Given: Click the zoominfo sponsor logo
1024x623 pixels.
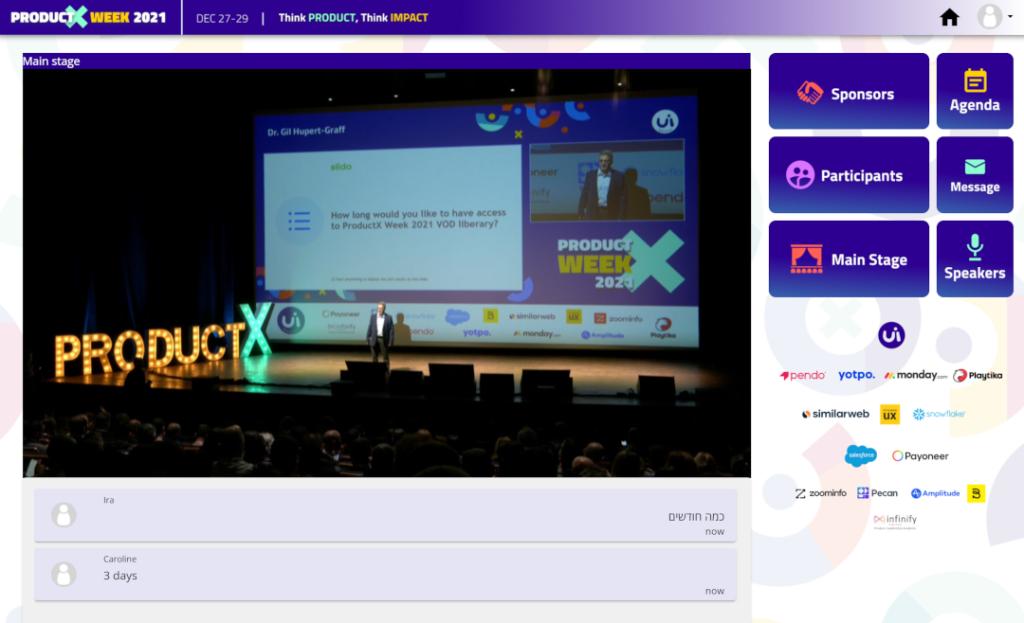Looking at the screenshot, I should pos(821,493).
